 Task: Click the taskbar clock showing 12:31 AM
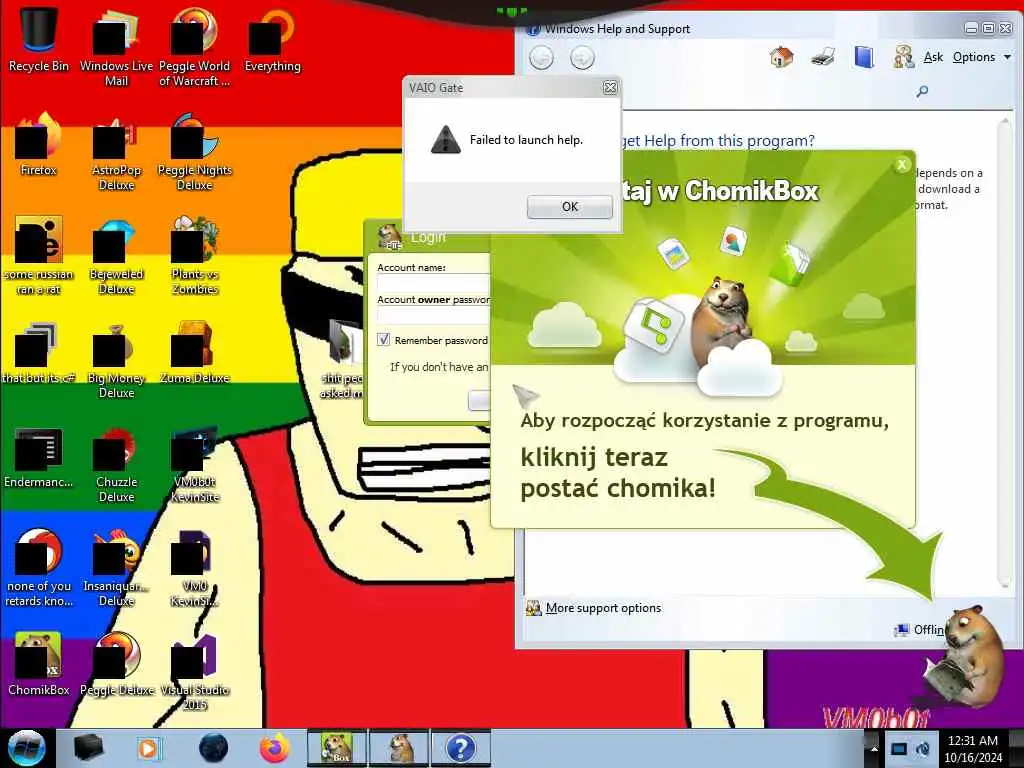tap(972, 748)
